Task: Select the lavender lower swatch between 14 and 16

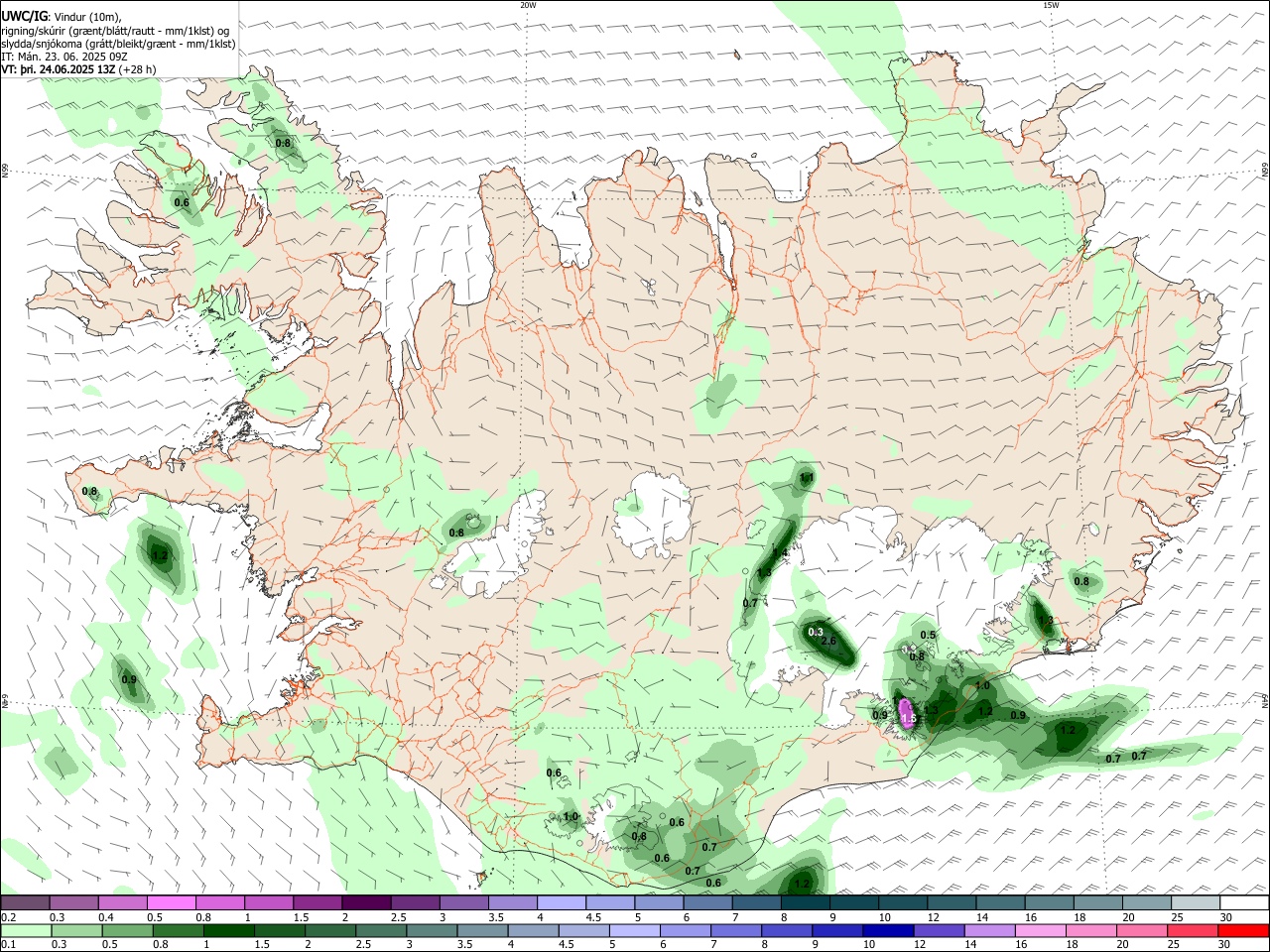Action: (x=990, y=930)
